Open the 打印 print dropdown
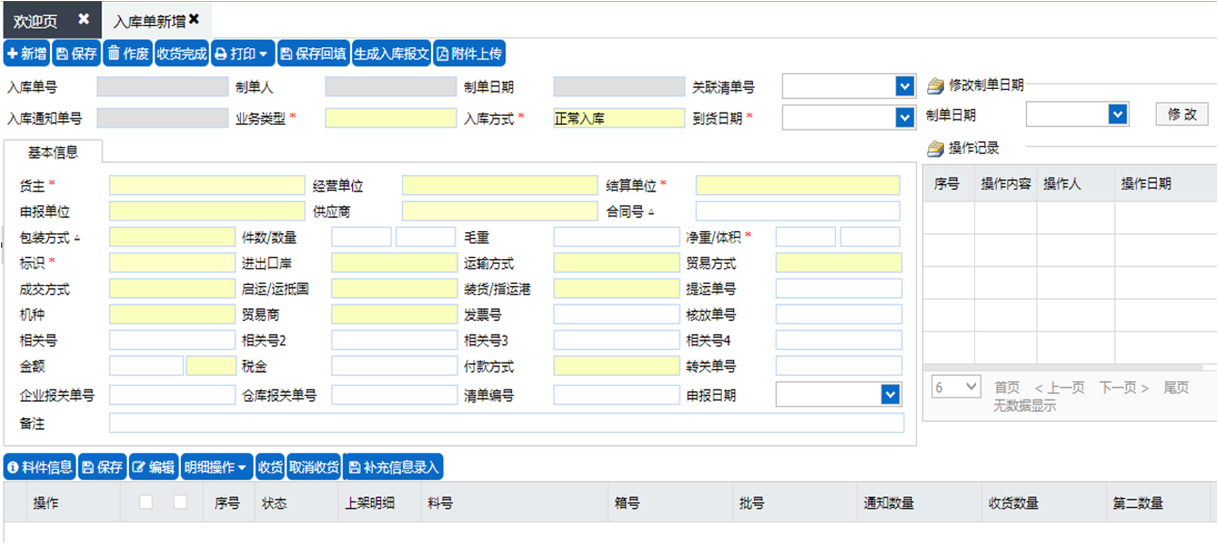The height and width of the screenshot is (544, 1218). click(241, 54)
